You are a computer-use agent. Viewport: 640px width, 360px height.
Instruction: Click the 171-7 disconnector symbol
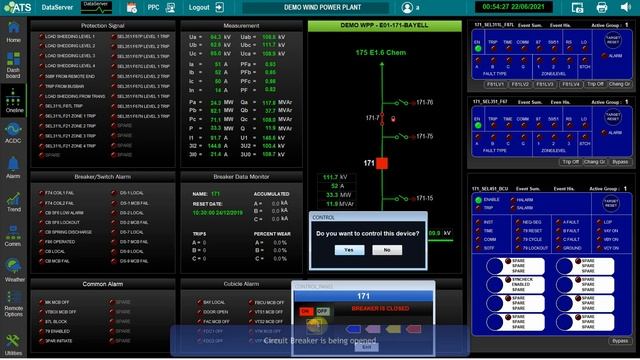point(382,118)
